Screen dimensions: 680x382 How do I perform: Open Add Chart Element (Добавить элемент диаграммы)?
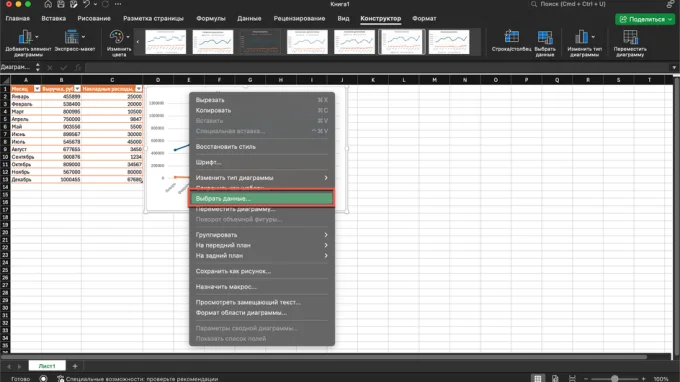(x=28, y=43)
